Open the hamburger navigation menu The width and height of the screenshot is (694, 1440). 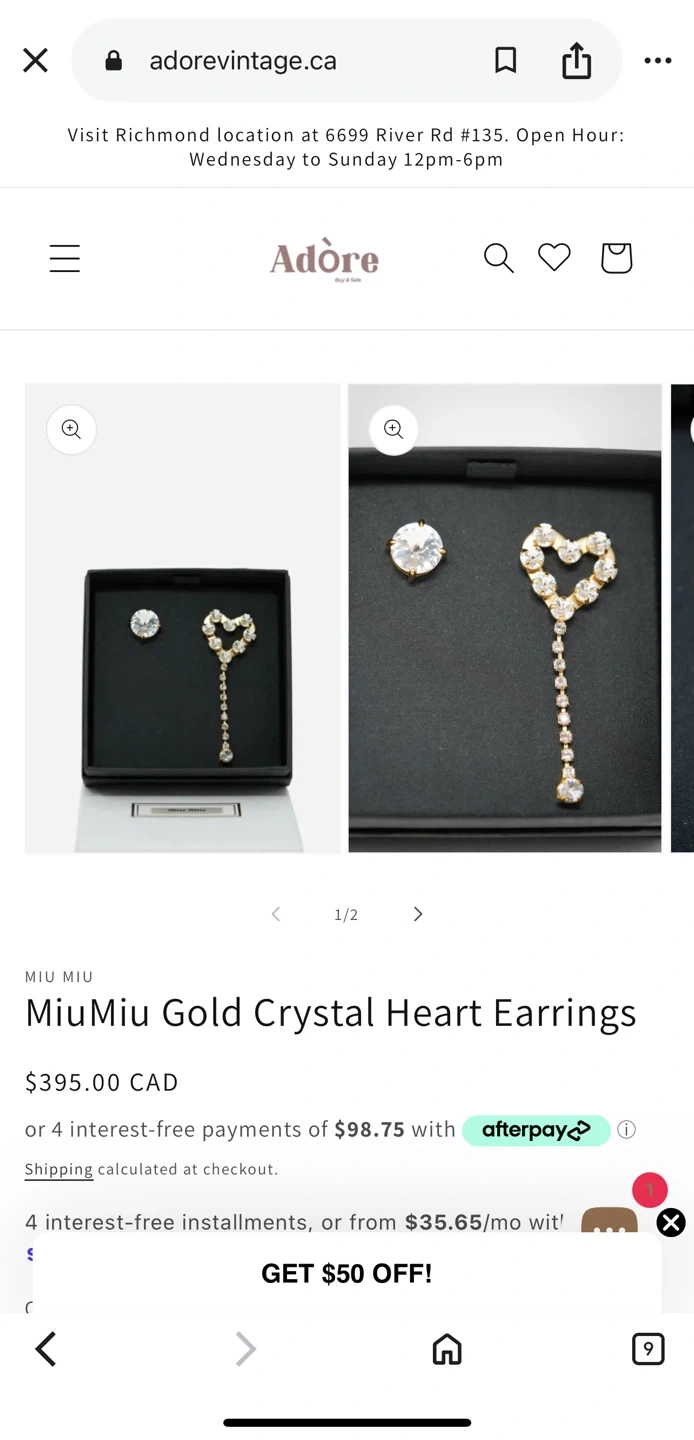(x=65, y=259)
